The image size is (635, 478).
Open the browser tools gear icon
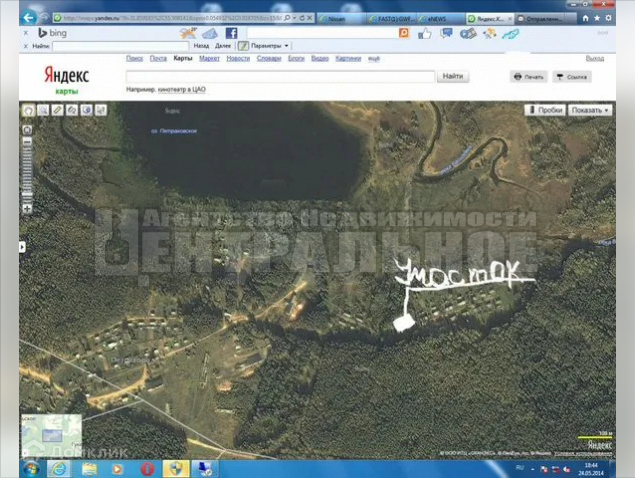point(608,18)
